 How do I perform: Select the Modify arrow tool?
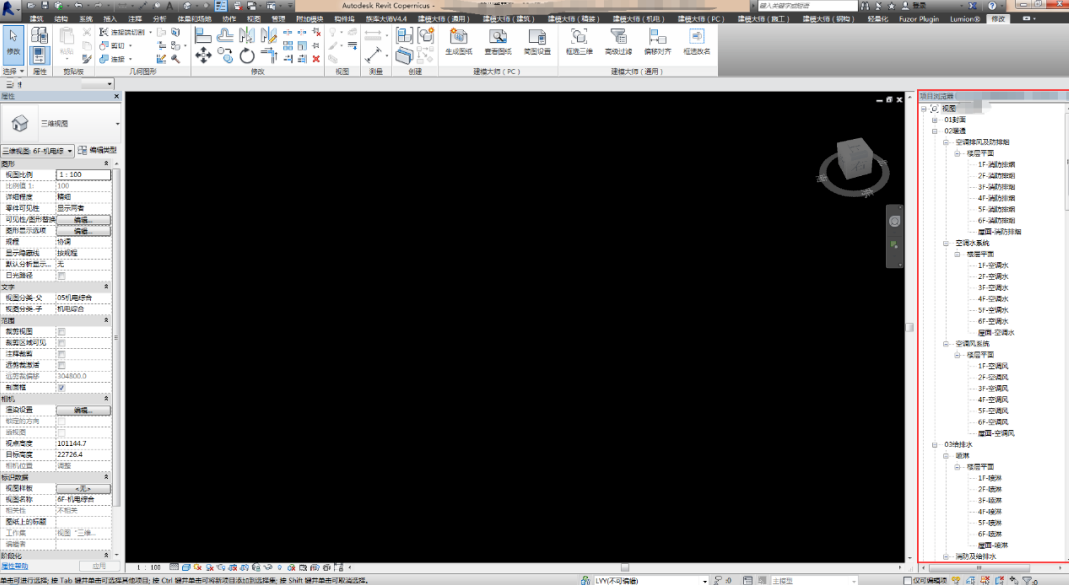(13, 44)
